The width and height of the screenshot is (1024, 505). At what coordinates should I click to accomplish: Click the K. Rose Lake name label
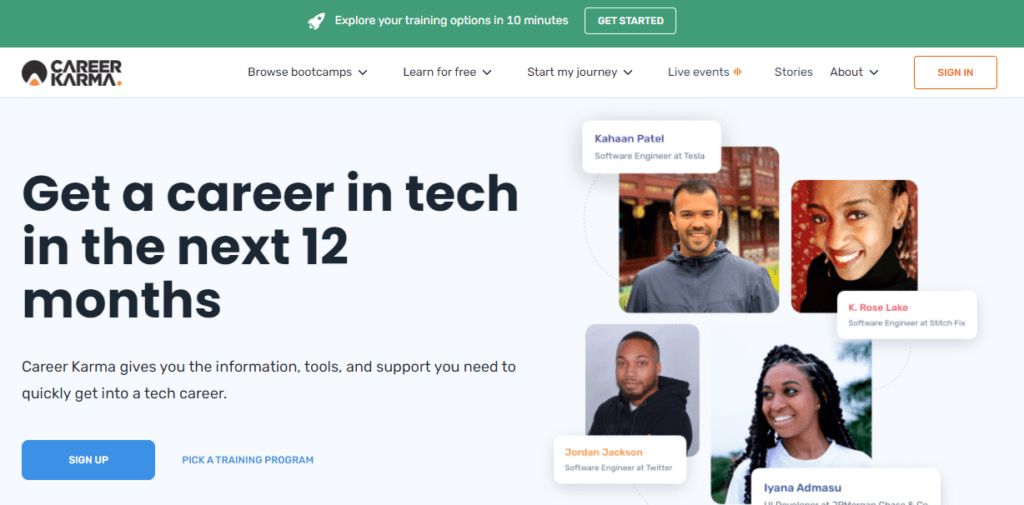click(878, 308)
